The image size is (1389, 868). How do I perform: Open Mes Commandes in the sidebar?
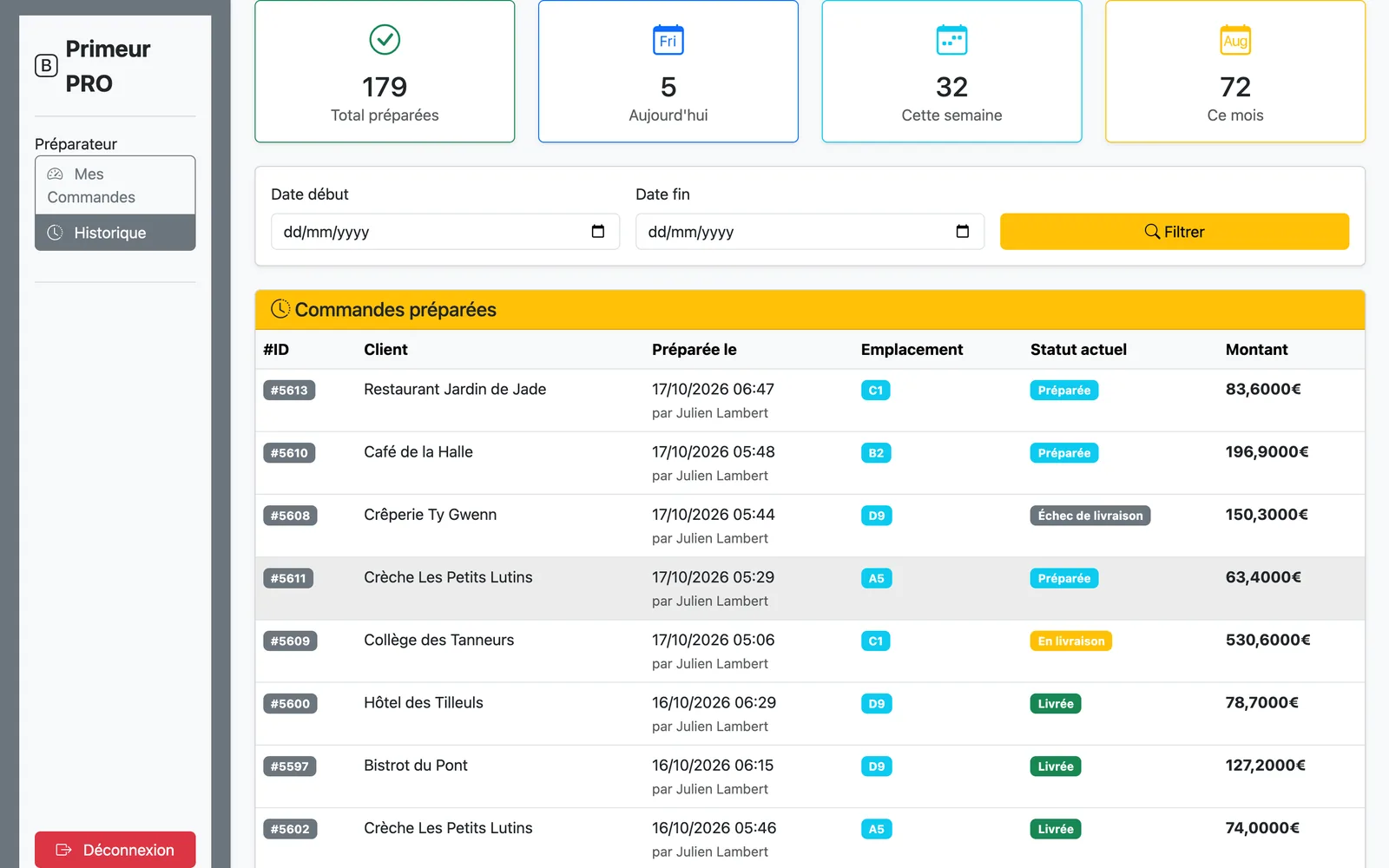pos(115,185)
